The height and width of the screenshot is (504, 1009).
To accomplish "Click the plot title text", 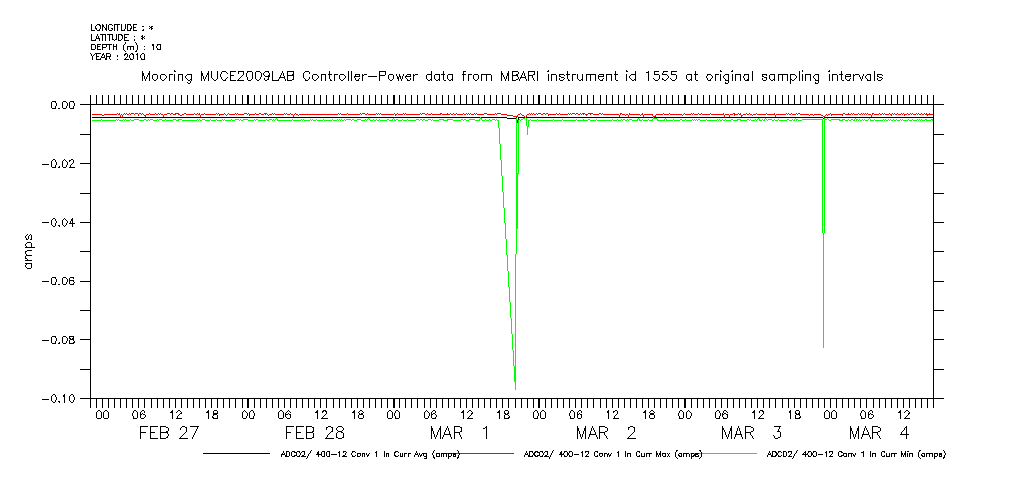I will point(511,77).
